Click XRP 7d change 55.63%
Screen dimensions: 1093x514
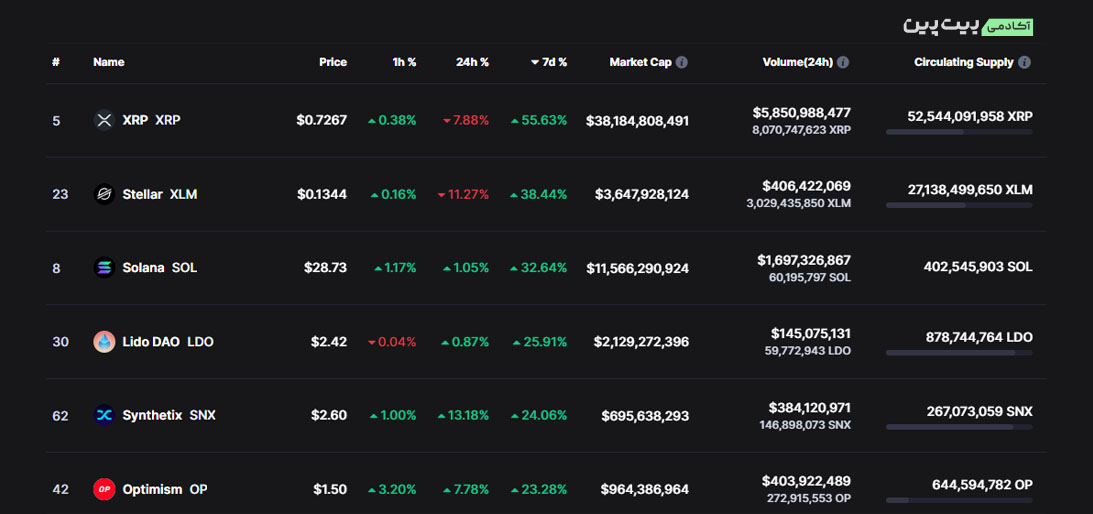(x=539, y=120)
